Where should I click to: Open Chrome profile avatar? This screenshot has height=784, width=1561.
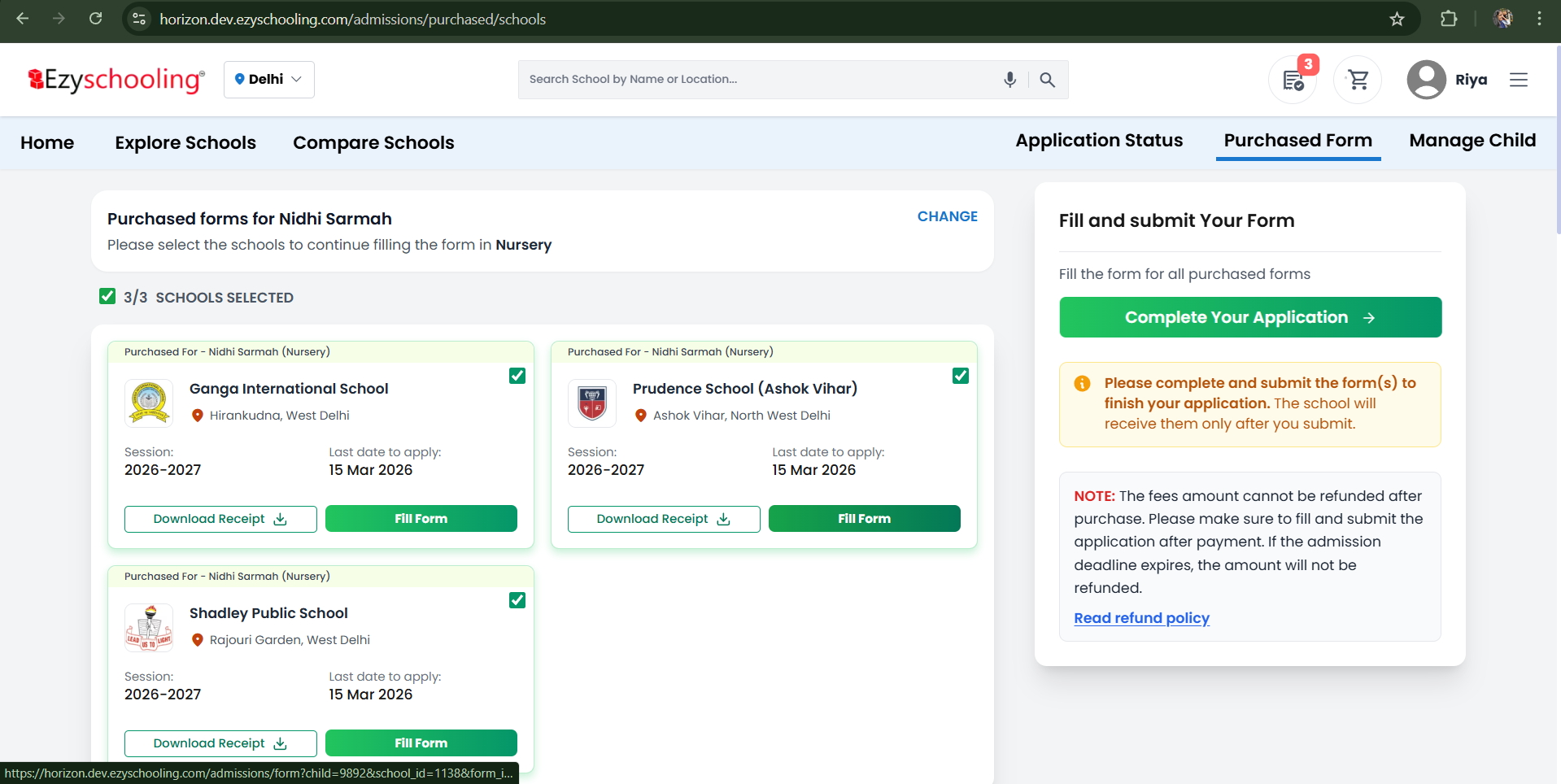click(1502, 19)
